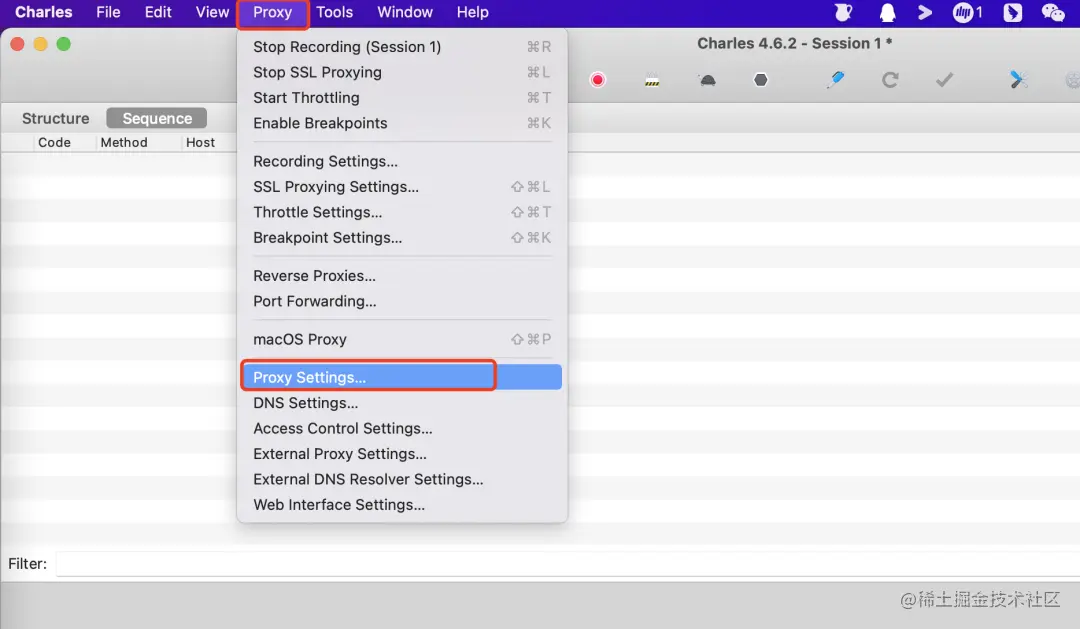
Task: Select Port Forwarding...
Action: (x=402, y=301)
